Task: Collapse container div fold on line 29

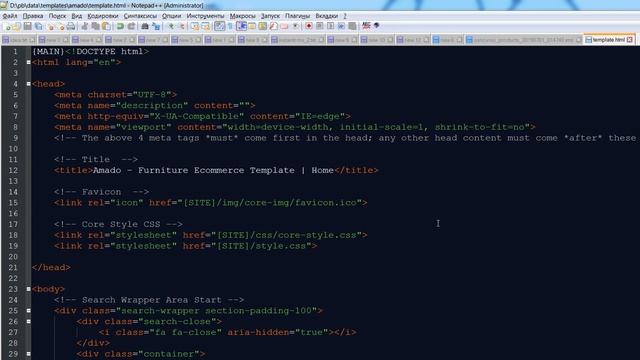Action: [x=29, y=354]
